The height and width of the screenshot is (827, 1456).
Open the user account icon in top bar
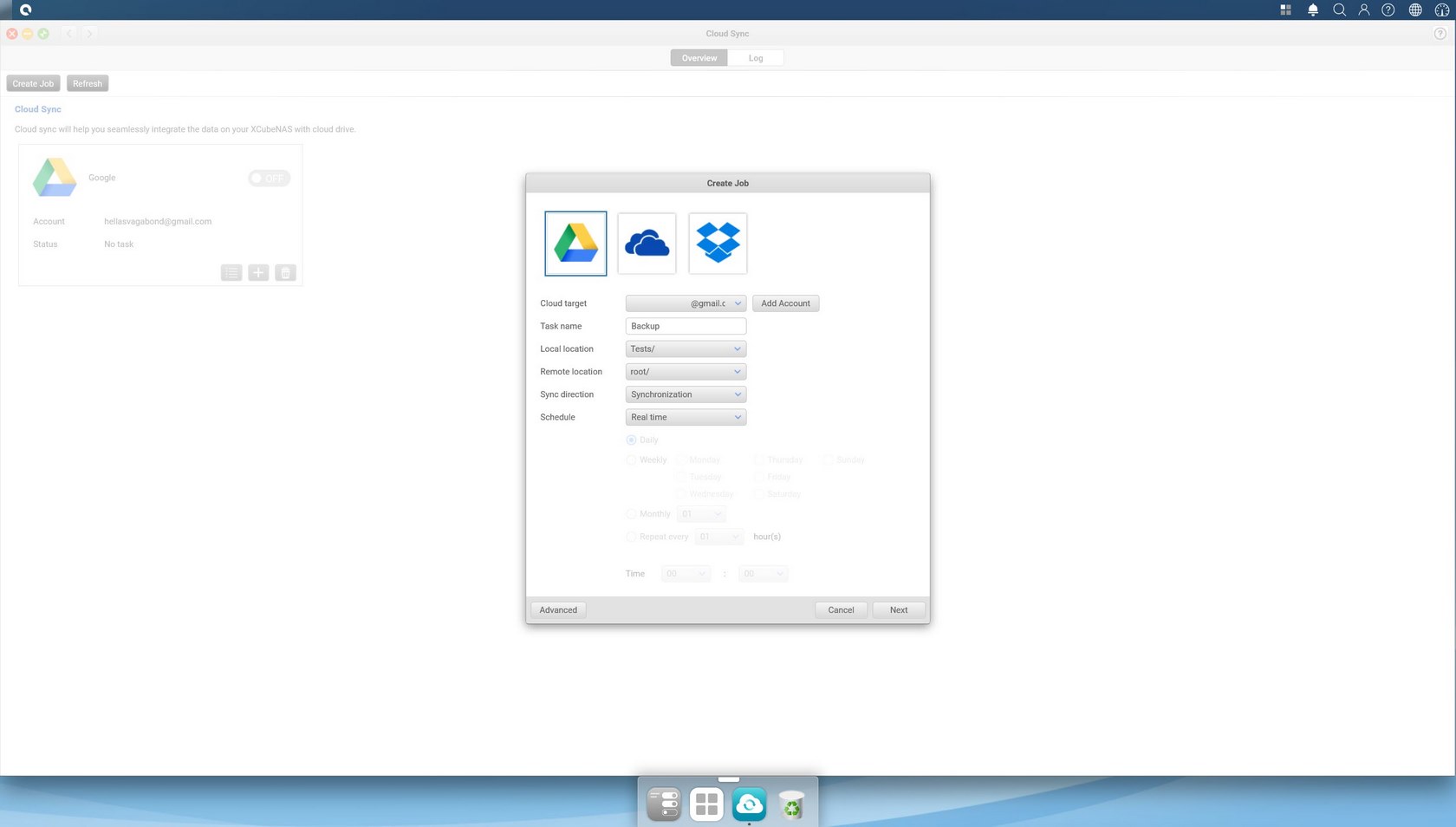click(x=1364, y=10)
